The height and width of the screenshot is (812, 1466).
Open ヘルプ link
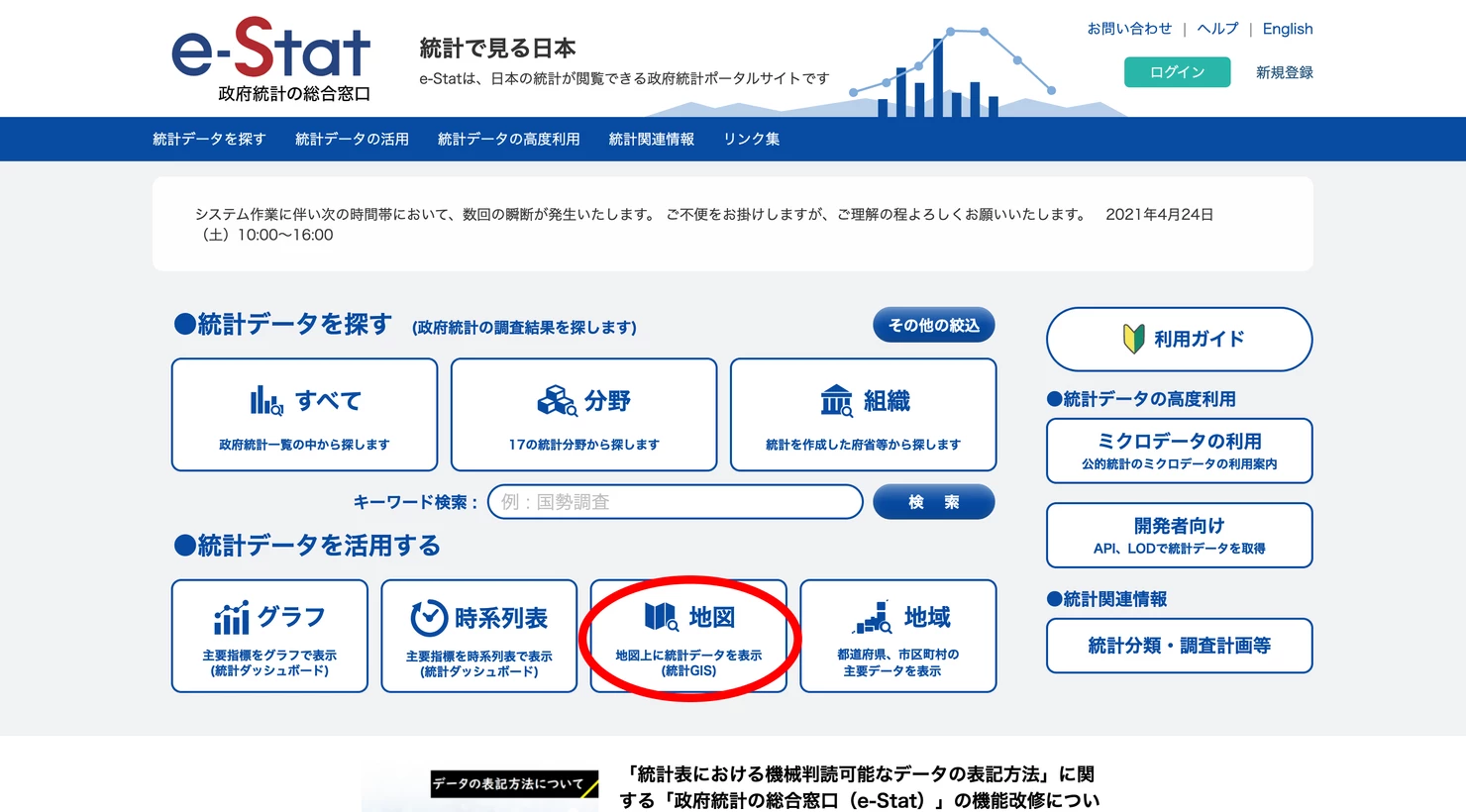[1217, 29]
